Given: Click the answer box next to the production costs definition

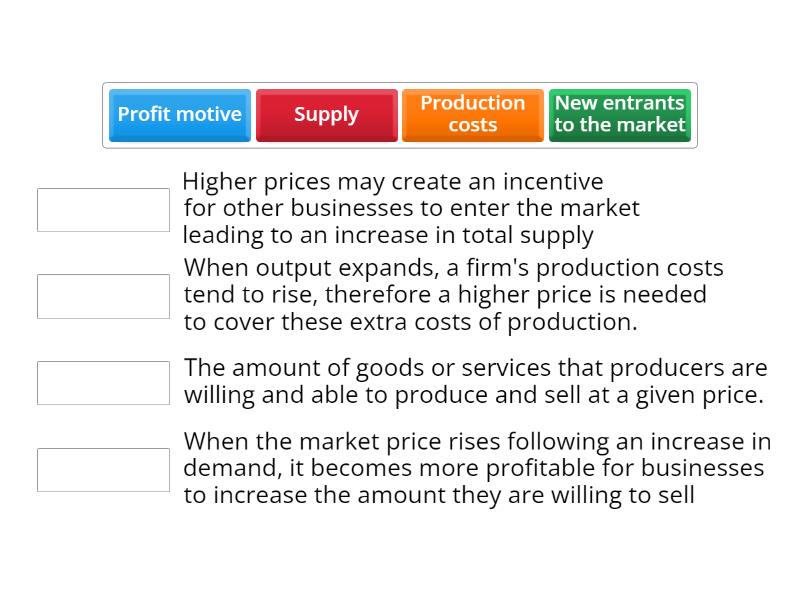Looking at the screenshot, I should pos(103,295).
